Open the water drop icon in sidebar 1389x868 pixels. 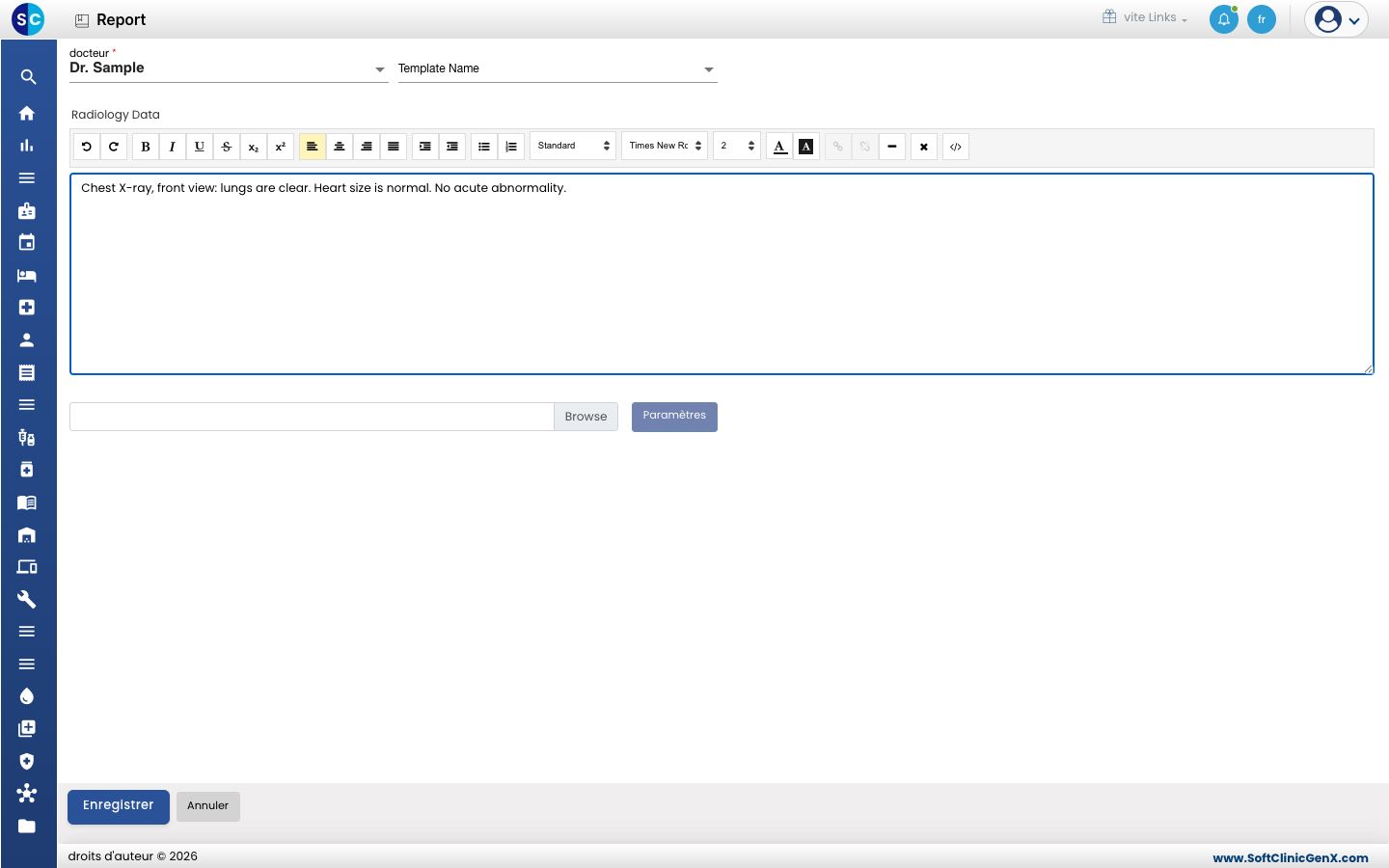(27, 696)
